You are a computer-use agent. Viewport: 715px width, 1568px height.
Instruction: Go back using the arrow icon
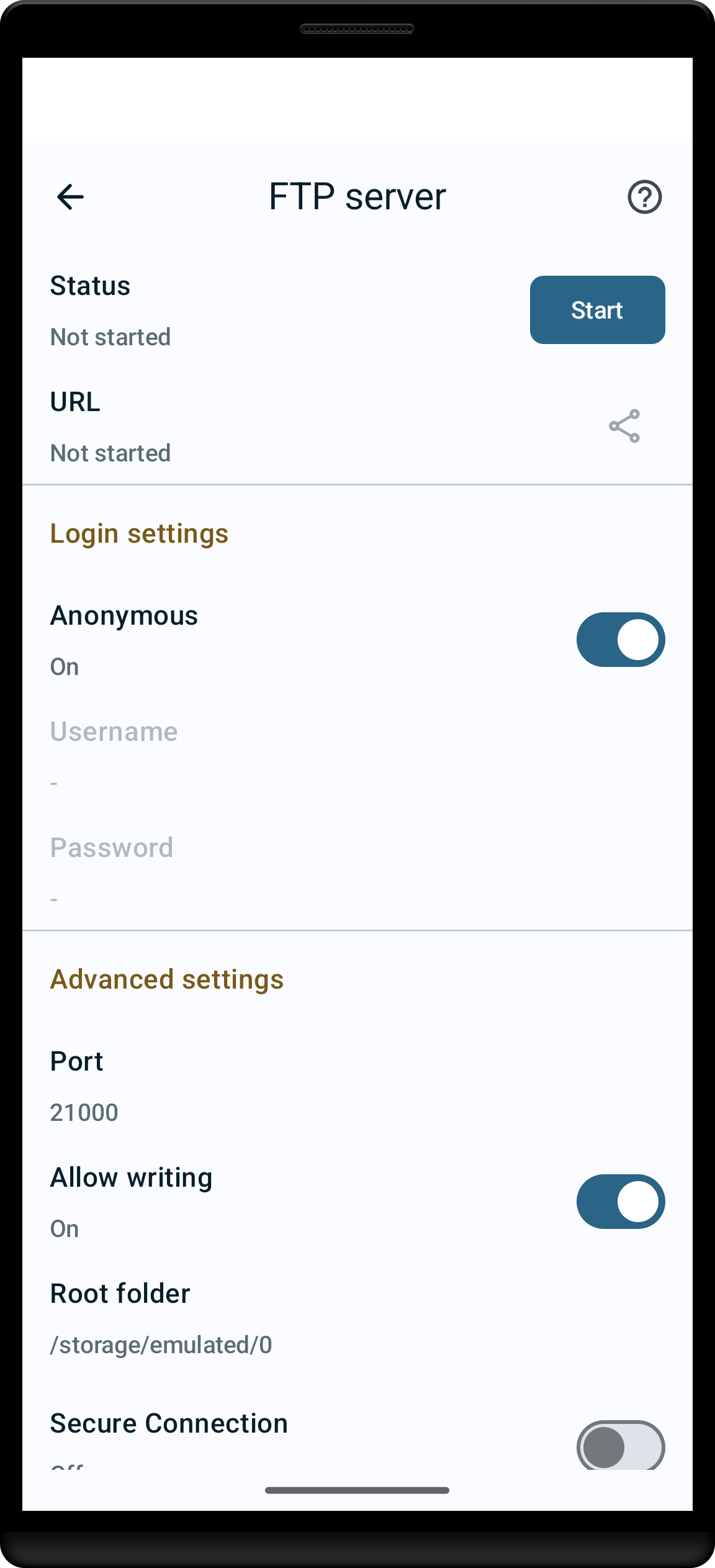[x=70, y=197]
